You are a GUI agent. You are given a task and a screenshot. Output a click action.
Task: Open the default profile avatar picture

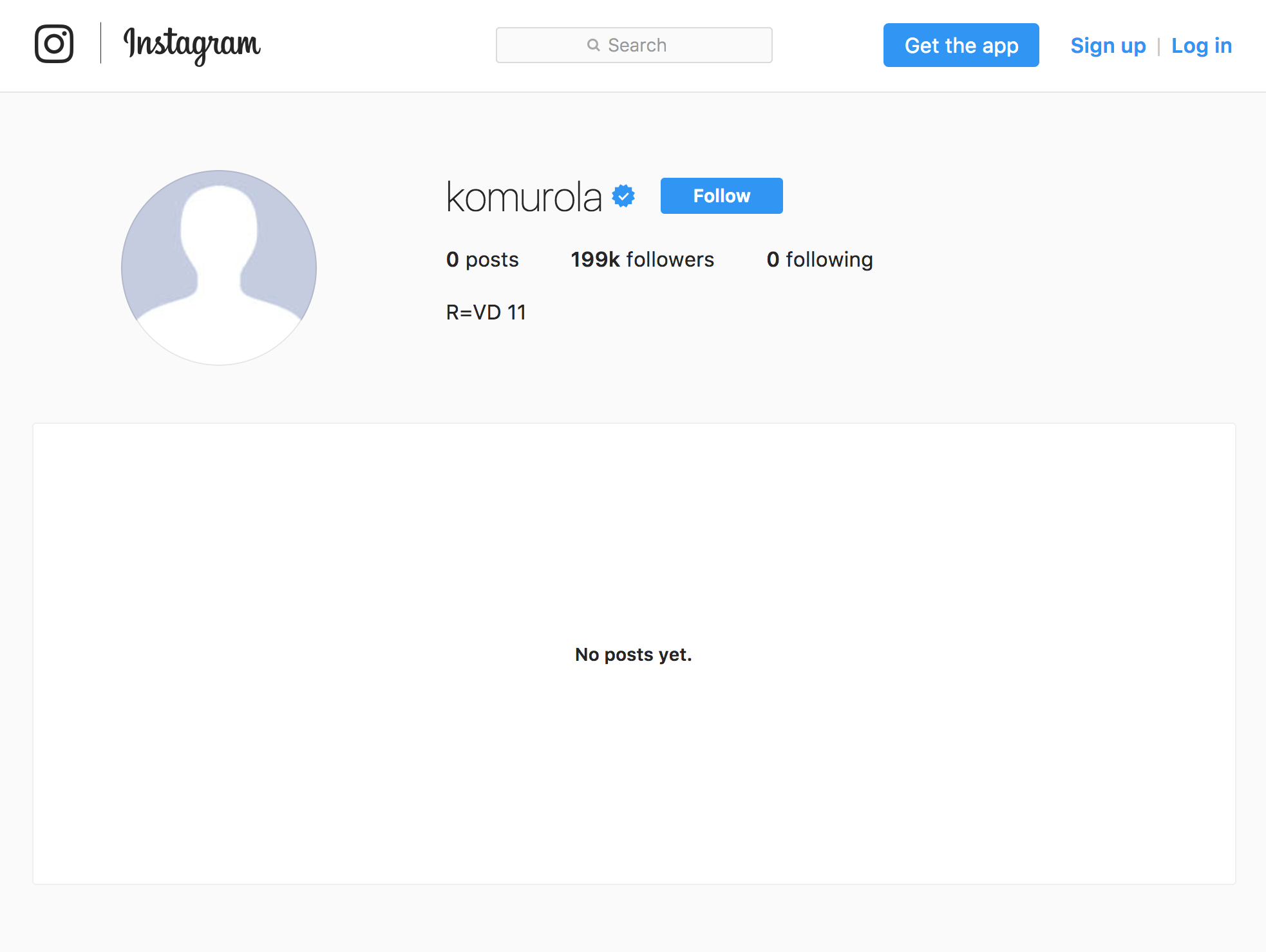pyautogui.click(x=219, y=268)
